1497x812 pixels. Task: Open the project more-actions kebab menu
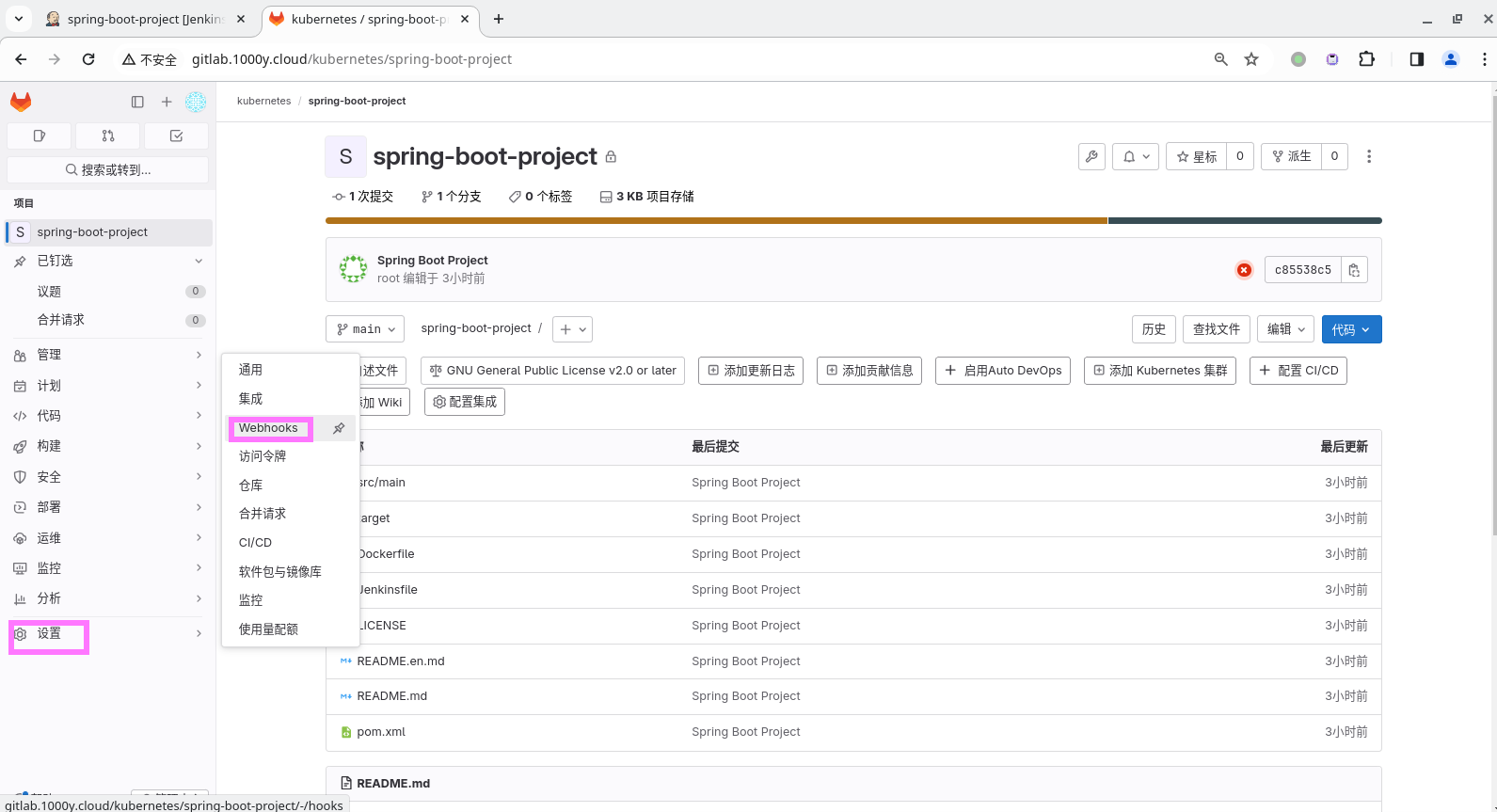click(x=1369, y=157)
